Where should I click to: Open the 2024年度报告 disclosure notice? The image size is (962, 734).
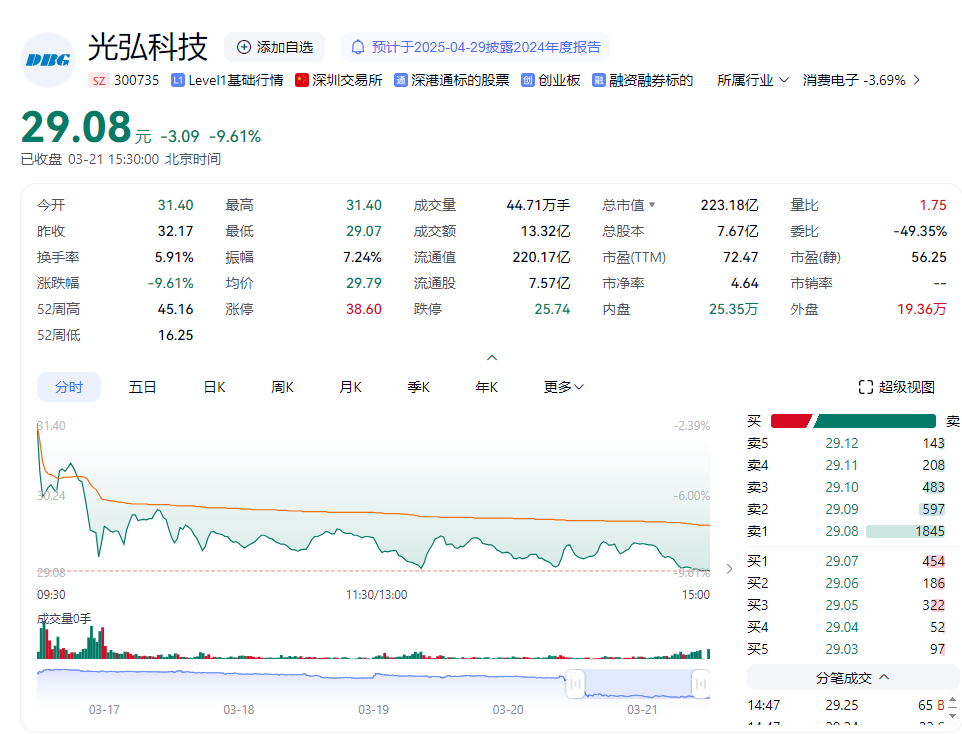coord(475,47)
